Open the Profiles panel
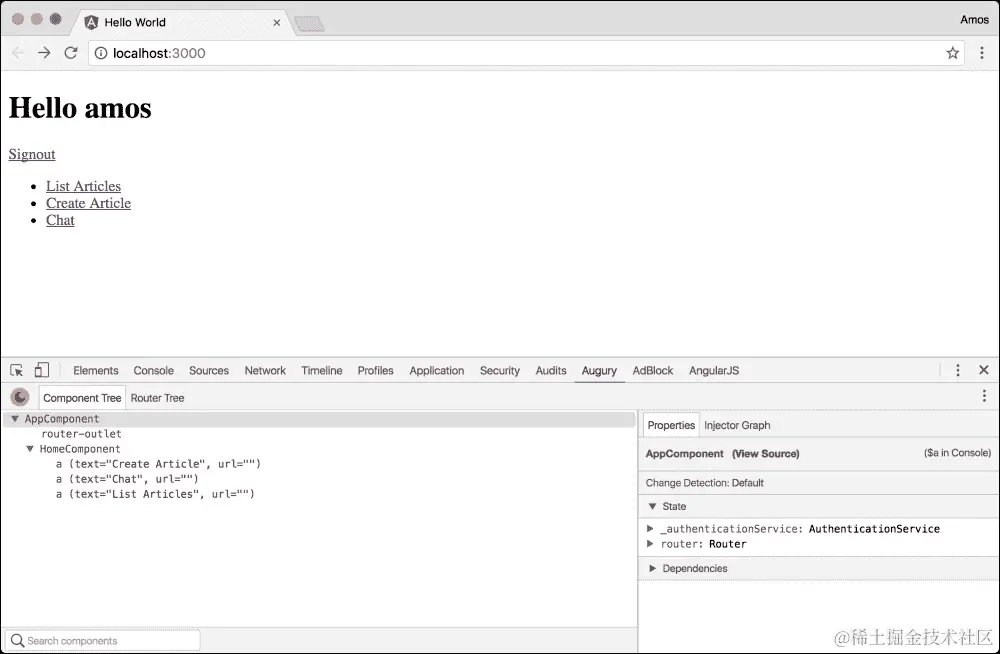 pos(376,371)
